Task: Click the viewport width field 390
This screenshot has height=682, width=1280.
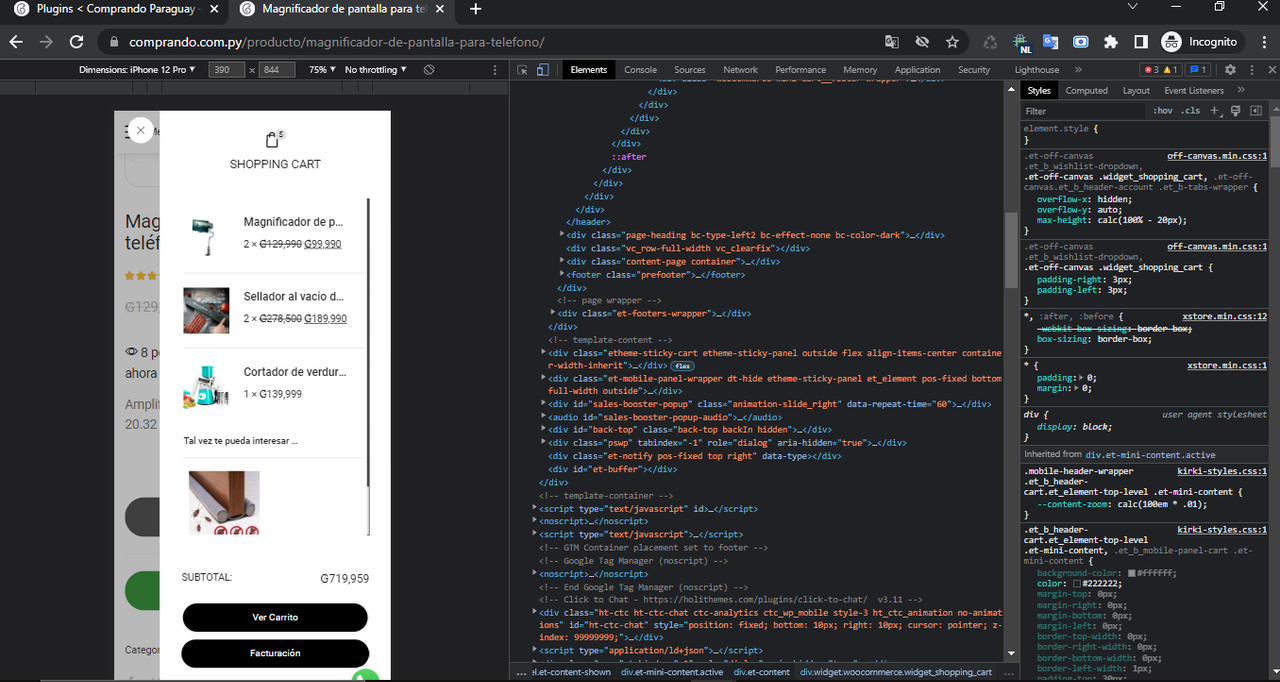Action: click(x=228, y=70)
